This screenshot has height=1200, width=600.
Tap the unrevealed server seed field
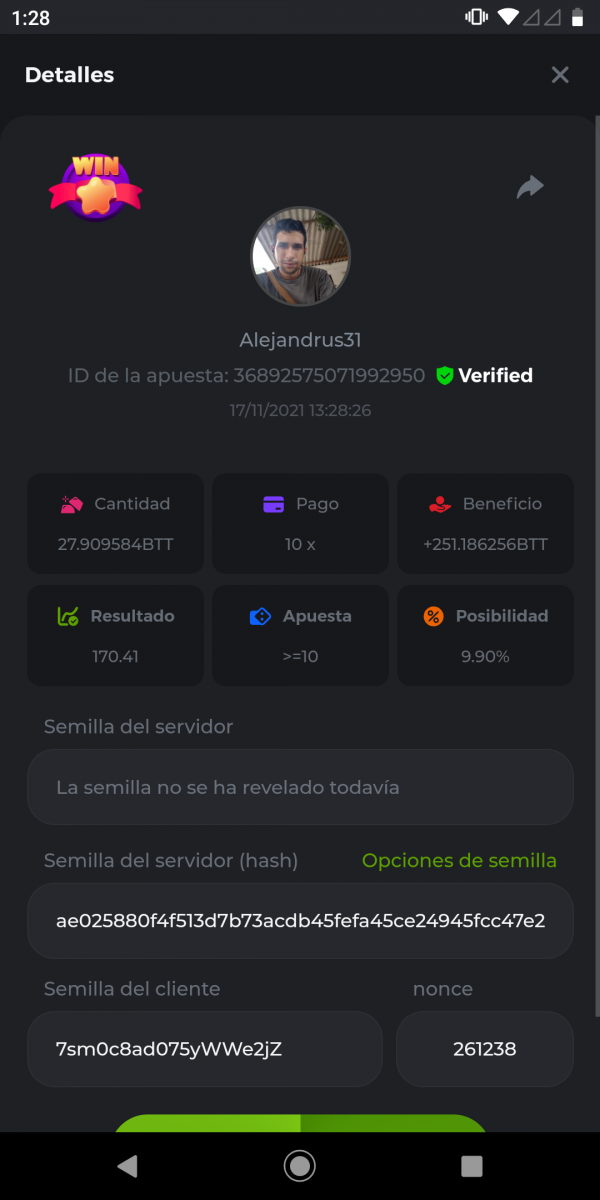[300, 787]
